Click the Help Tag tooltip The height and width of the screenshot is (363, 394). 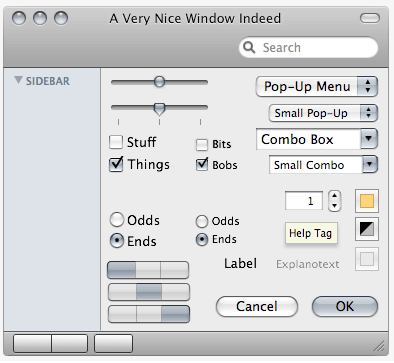pyautogui.click(x=311, y=233)
